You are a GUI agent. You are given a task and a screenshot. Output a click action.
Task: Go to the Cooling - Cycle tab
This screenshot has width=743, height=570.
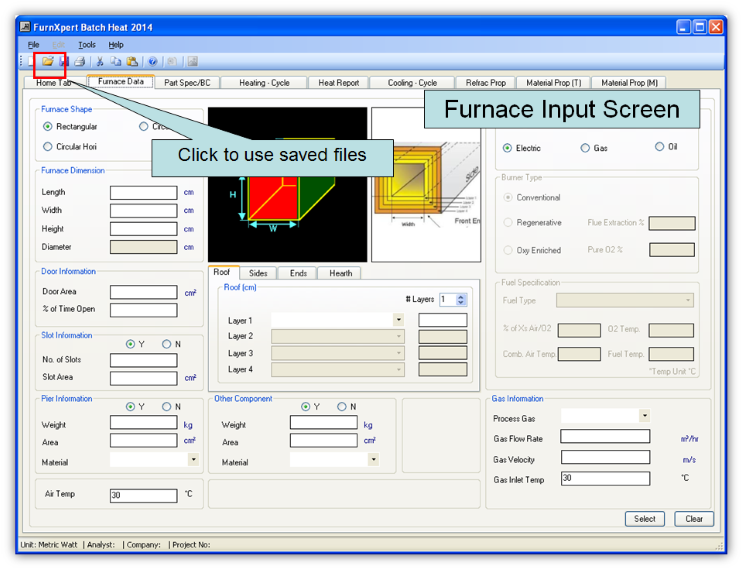(x=412, y=83)
